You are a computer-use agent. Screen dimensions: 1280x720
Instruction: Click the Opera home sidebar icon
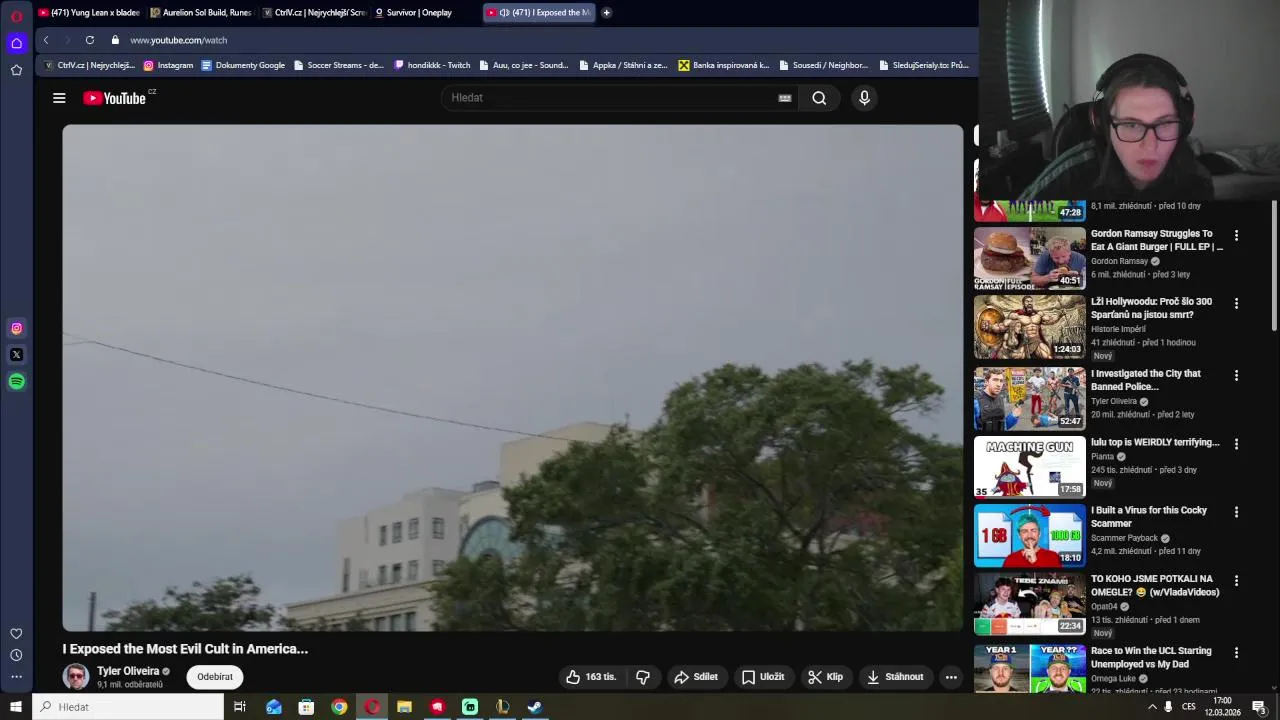pyautogui.click(x=16, y=43)
